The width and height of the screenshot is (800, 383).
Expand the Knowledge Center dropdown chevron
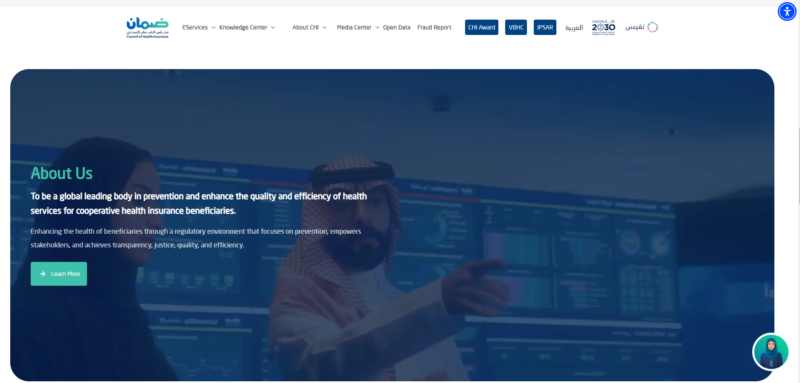point(273,28)
